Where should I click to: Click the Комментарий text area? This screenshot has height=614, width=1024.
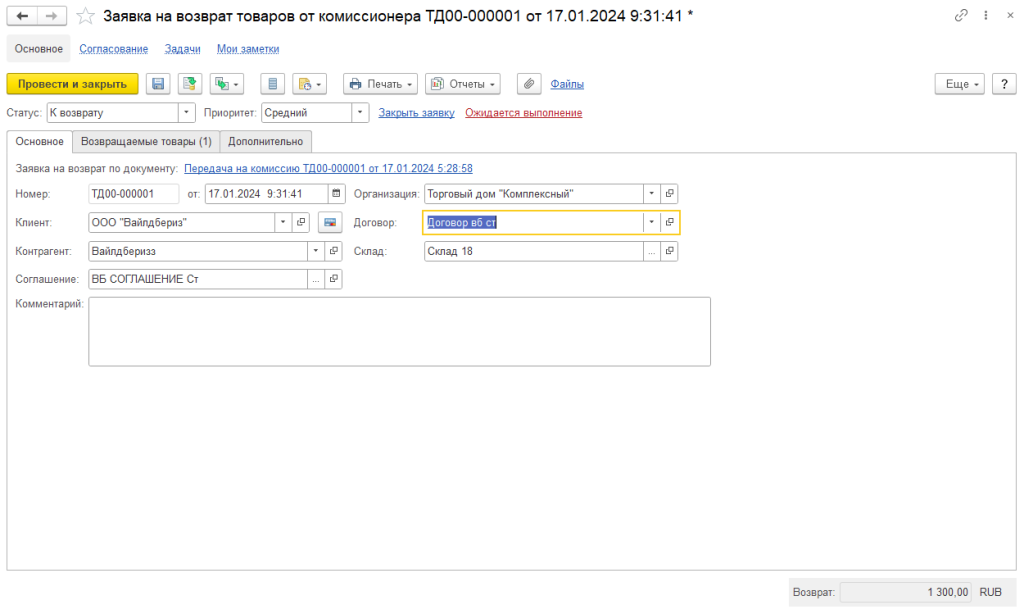[400, 331]
